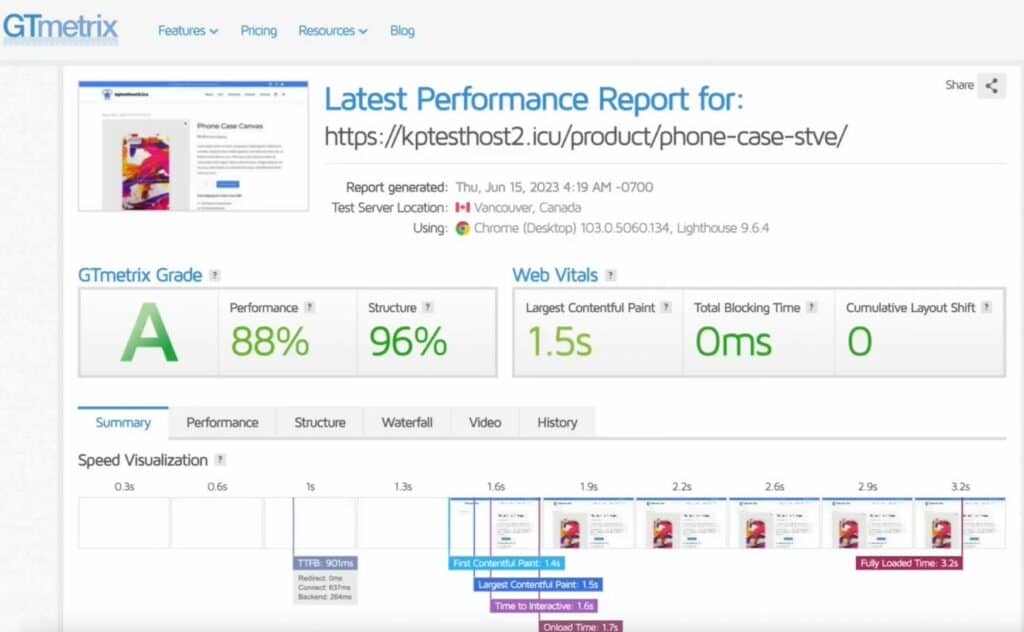The height and width of the screenshot is (632, 1024).
Task: Open the Blog menu item
Action: [x=402, y=31]
